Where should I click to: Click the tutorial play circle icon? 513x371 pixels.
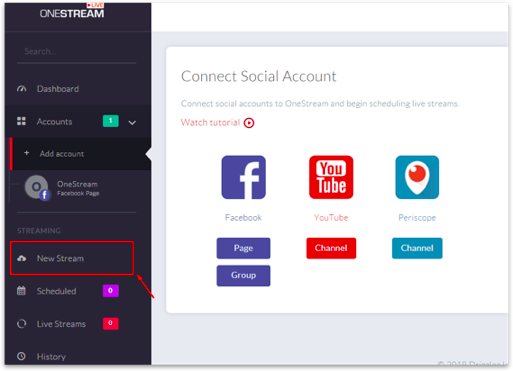249,123
